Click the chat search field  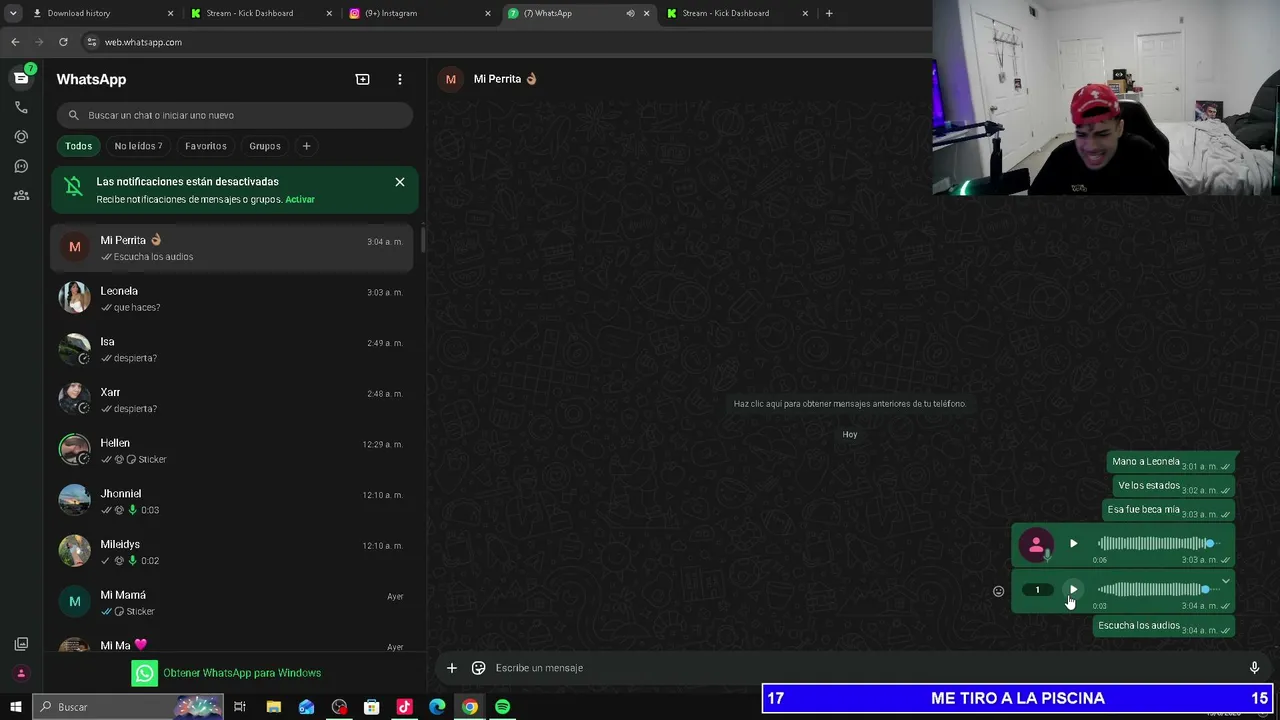pos(234,115)
